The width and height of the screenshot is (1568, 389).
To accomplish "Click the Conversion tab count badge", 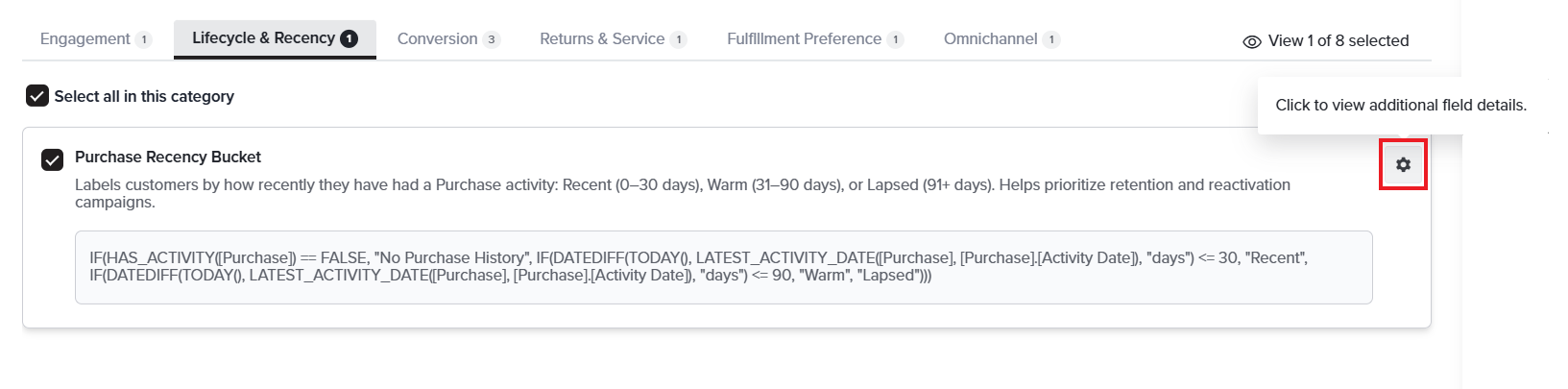I will [492, 39].
